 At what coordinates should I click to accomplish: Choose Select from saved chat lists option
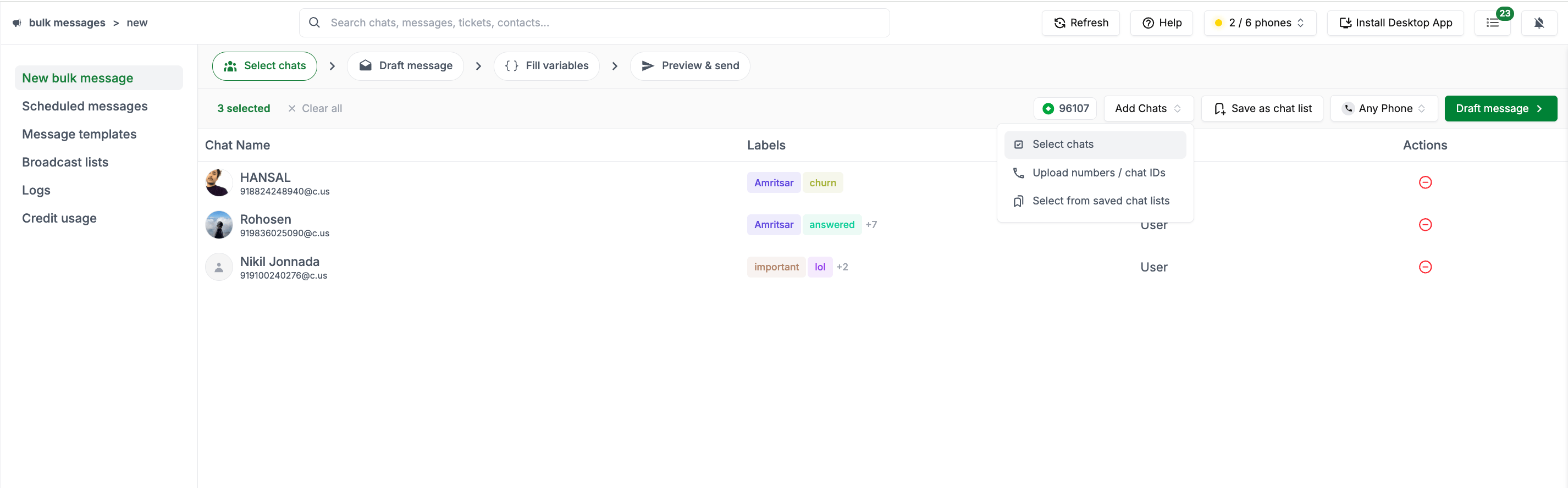tap(1095, 201)
